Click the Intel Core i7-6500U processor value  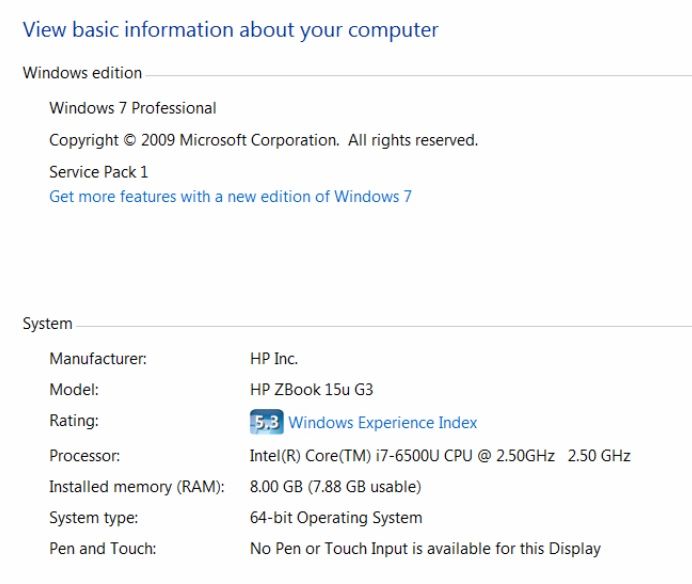(440, 456)
